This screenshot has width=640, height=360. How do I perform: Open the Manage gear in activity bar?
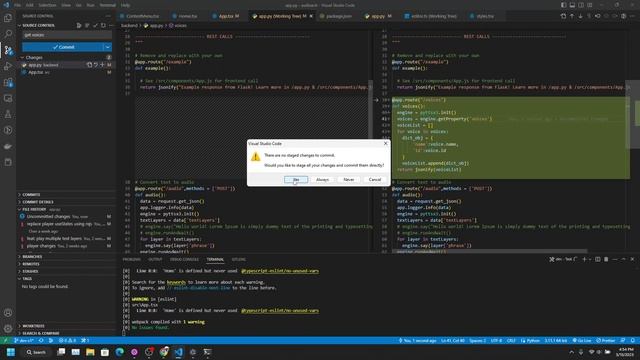click(8, 329)
